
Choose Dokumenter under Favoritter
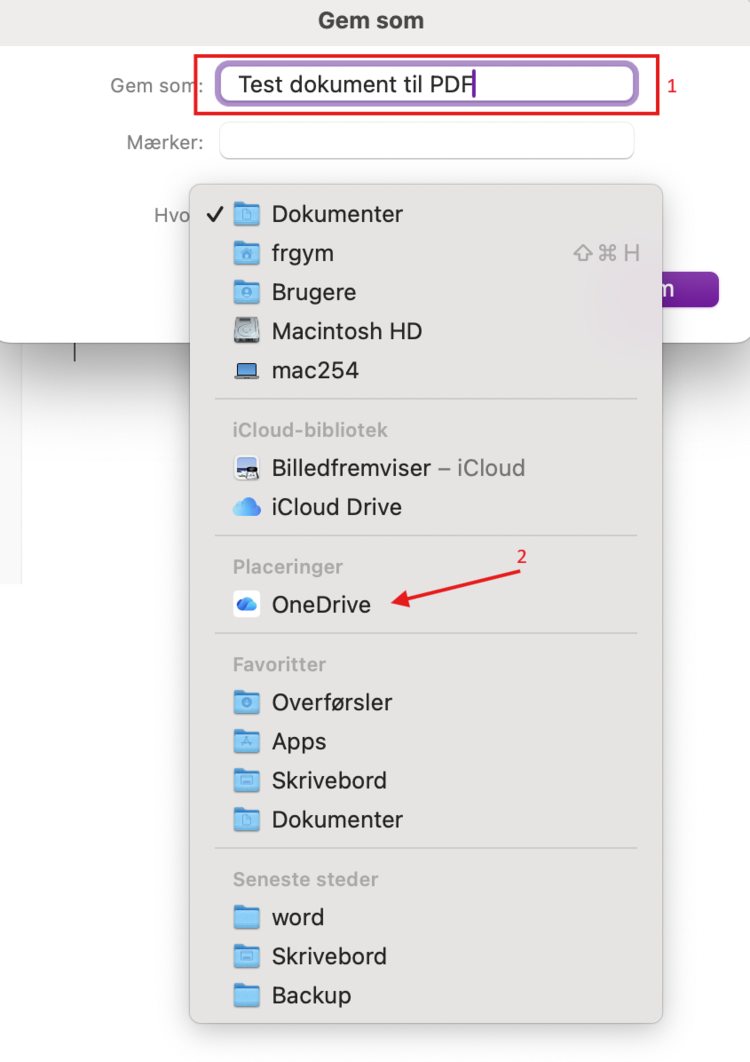pyautogui.click(x=337, y=820)
